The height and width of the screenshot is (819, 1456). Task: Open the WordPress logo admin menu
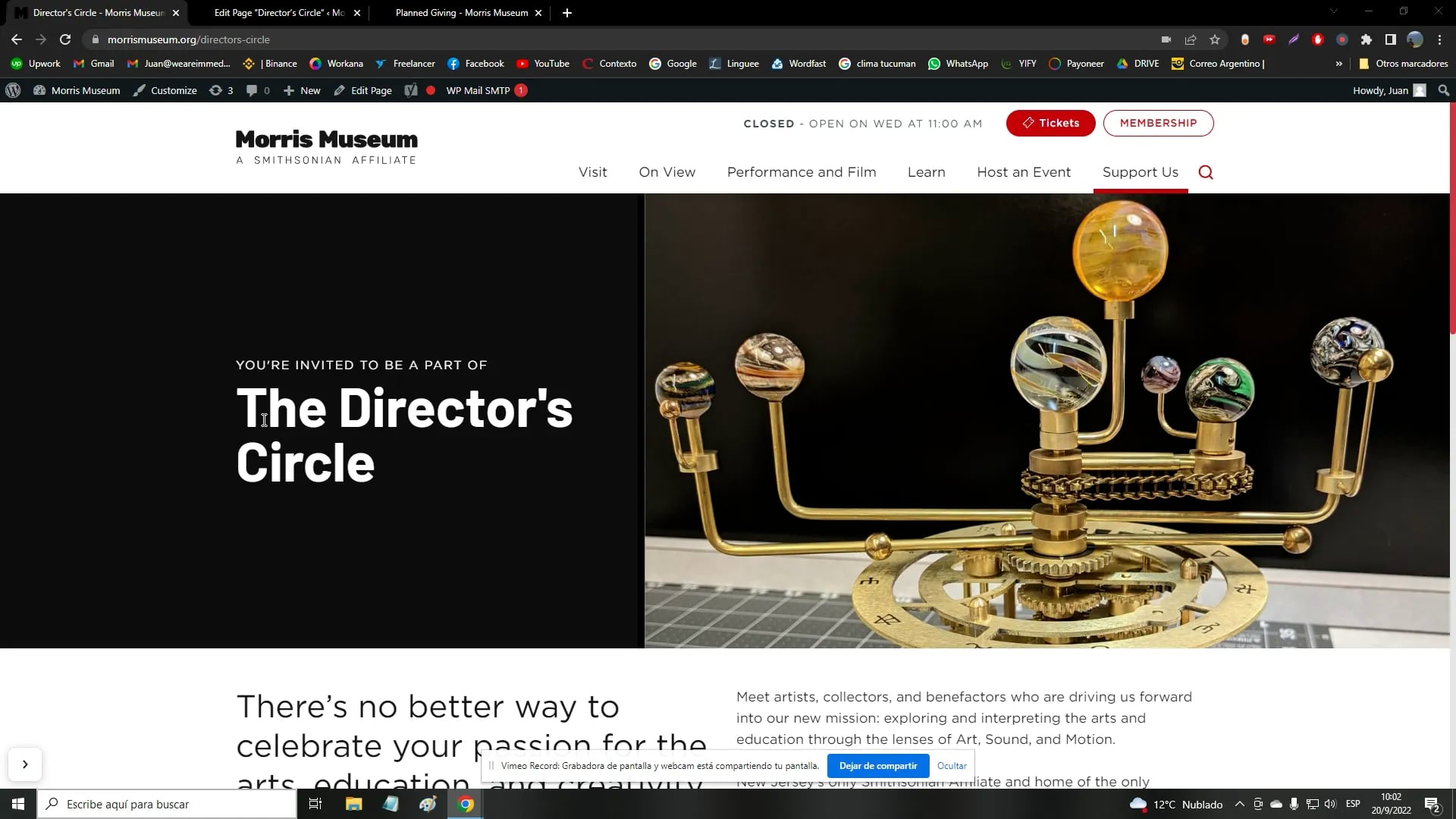click(13, 90)
